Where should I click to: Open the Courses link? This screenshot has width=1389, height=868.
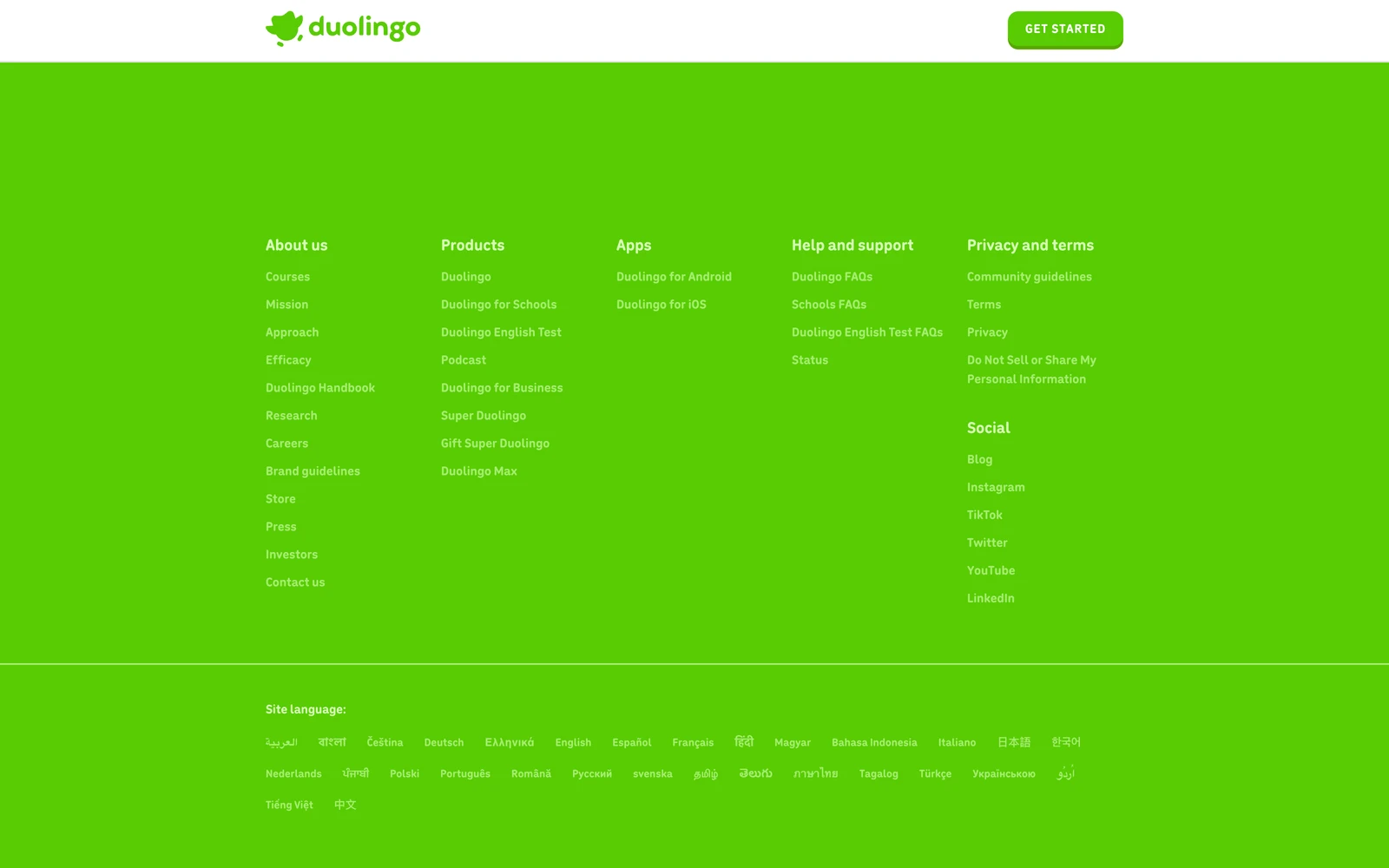[287, 277]
